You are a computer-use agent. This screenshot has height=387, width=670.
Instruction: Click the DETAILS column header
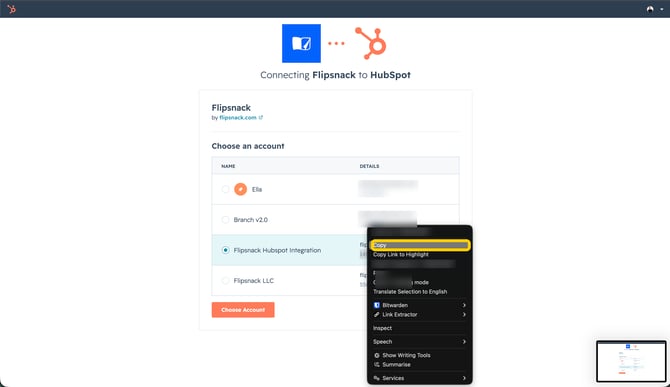(369, 166)
